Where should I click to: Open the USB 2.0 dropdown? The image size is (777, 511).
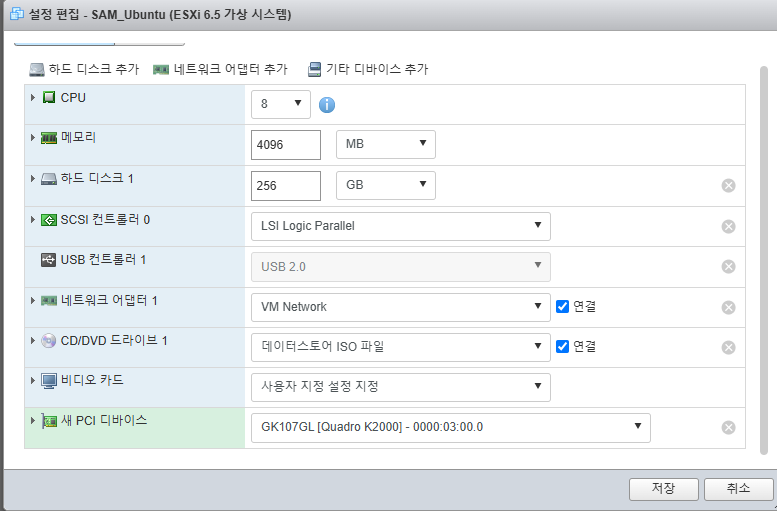400,267
